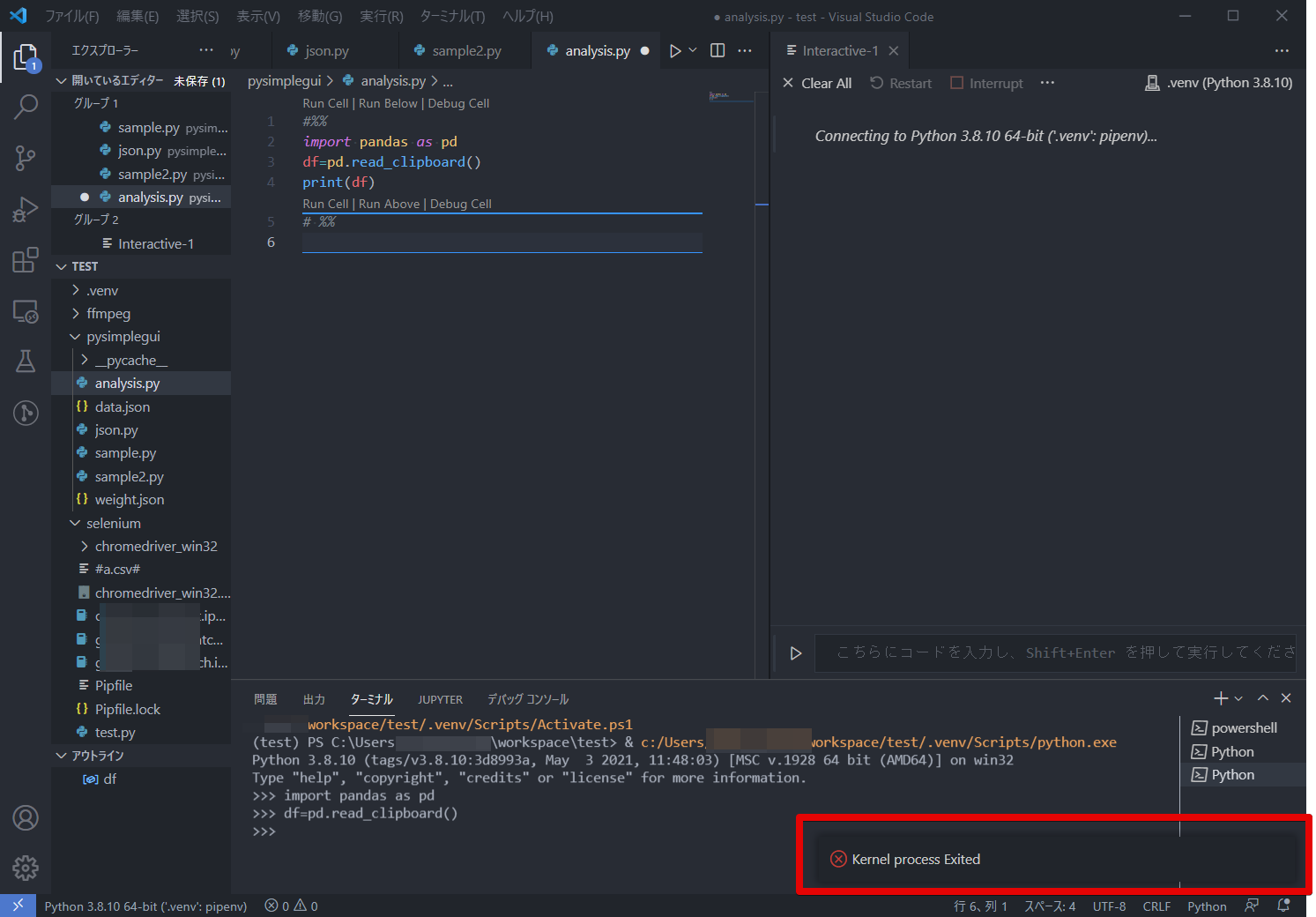Screen dimensions: 1316x917
Task: Click the Run Cell link above the import statement
Action: [325, 103]
